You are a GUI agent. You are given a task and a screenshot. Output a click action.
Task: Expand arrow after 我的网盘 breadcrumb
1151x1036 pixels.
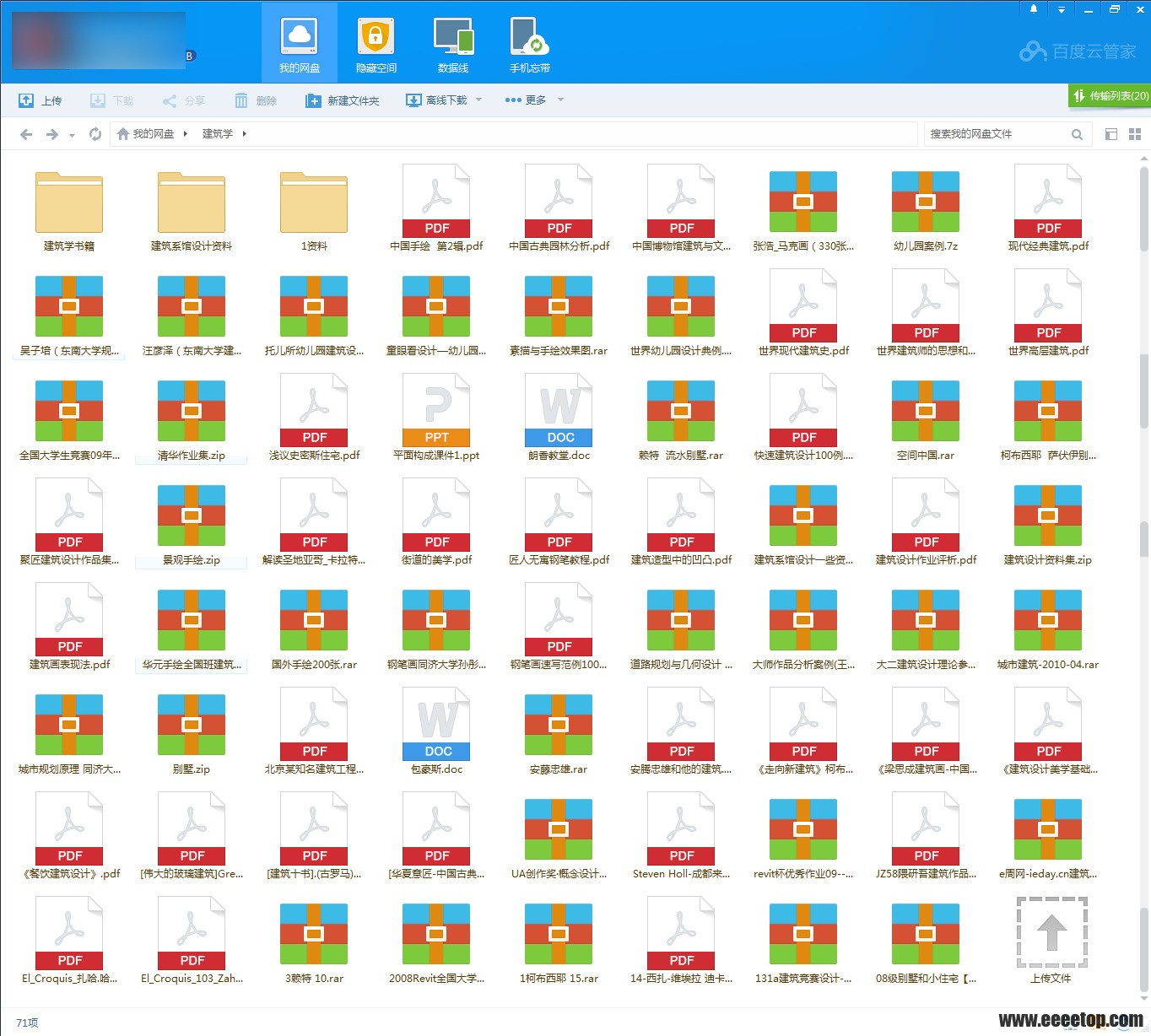click(x=186, y=134)
